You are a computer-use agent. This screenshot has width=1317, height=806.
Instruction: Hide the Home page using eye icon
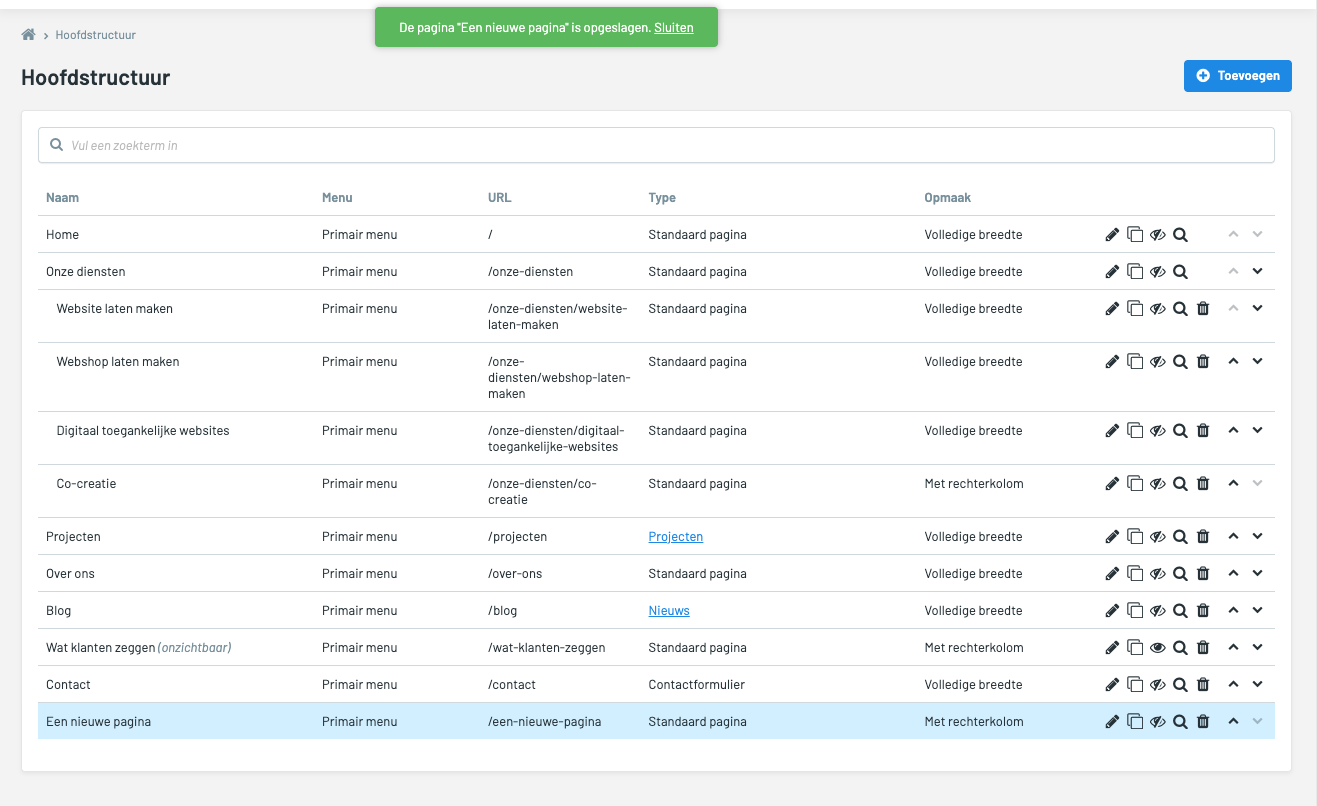(1158, 235)
